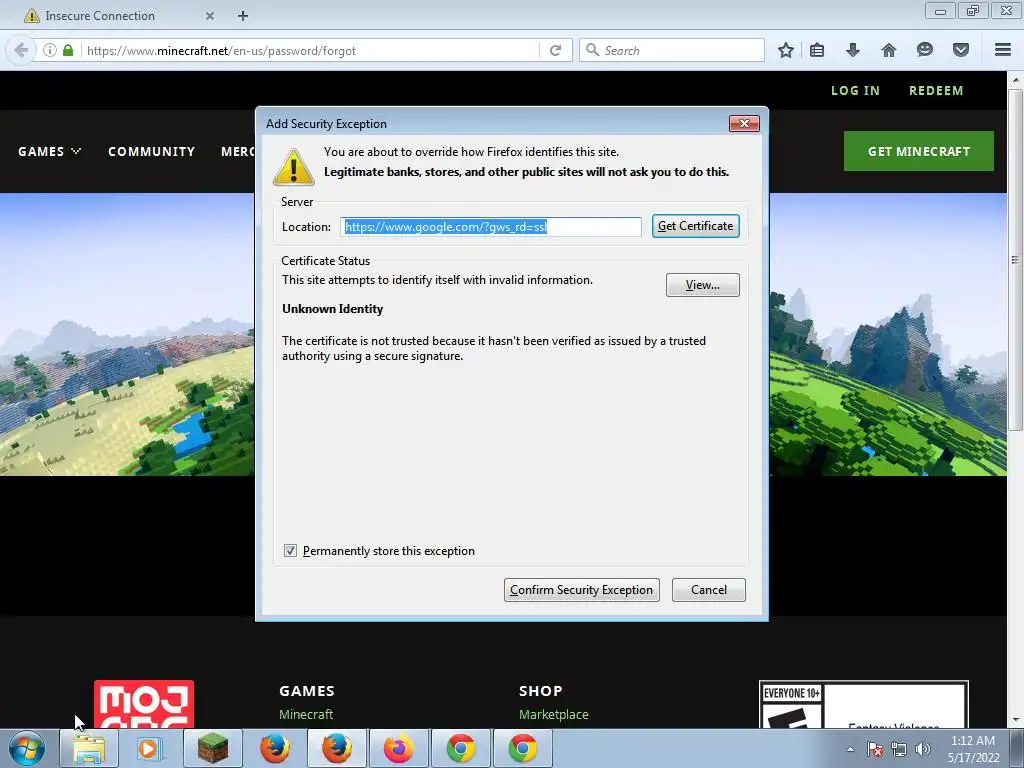The height and width of the screenshot is (768, 1024).
Task: Cancel the security exception dialog
Action: click(709, 590)
